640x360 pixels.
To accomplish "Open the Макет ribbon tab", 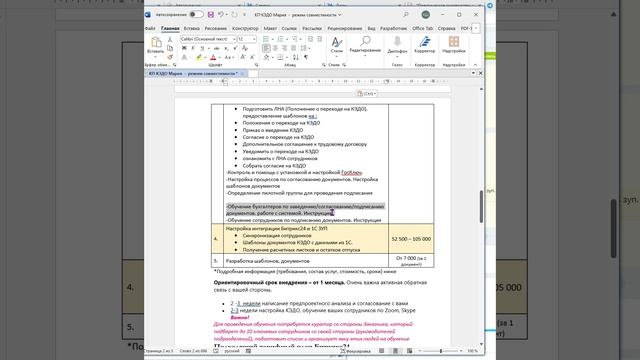I will [270, 29].
